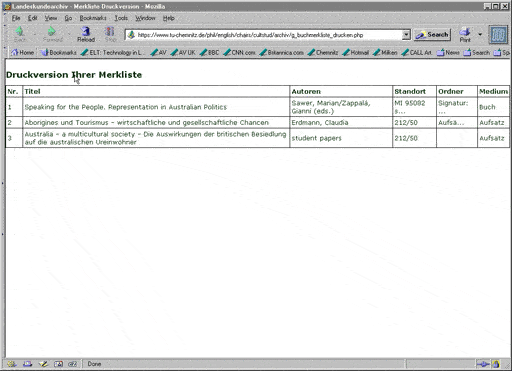Click the title 'Australia - a multicultural society'

[155, 138]
